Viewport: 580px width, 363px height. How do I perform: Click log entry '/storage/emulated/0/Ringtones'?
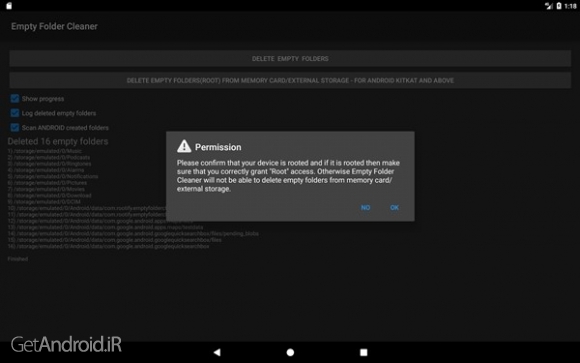click(x=50, y=164)
